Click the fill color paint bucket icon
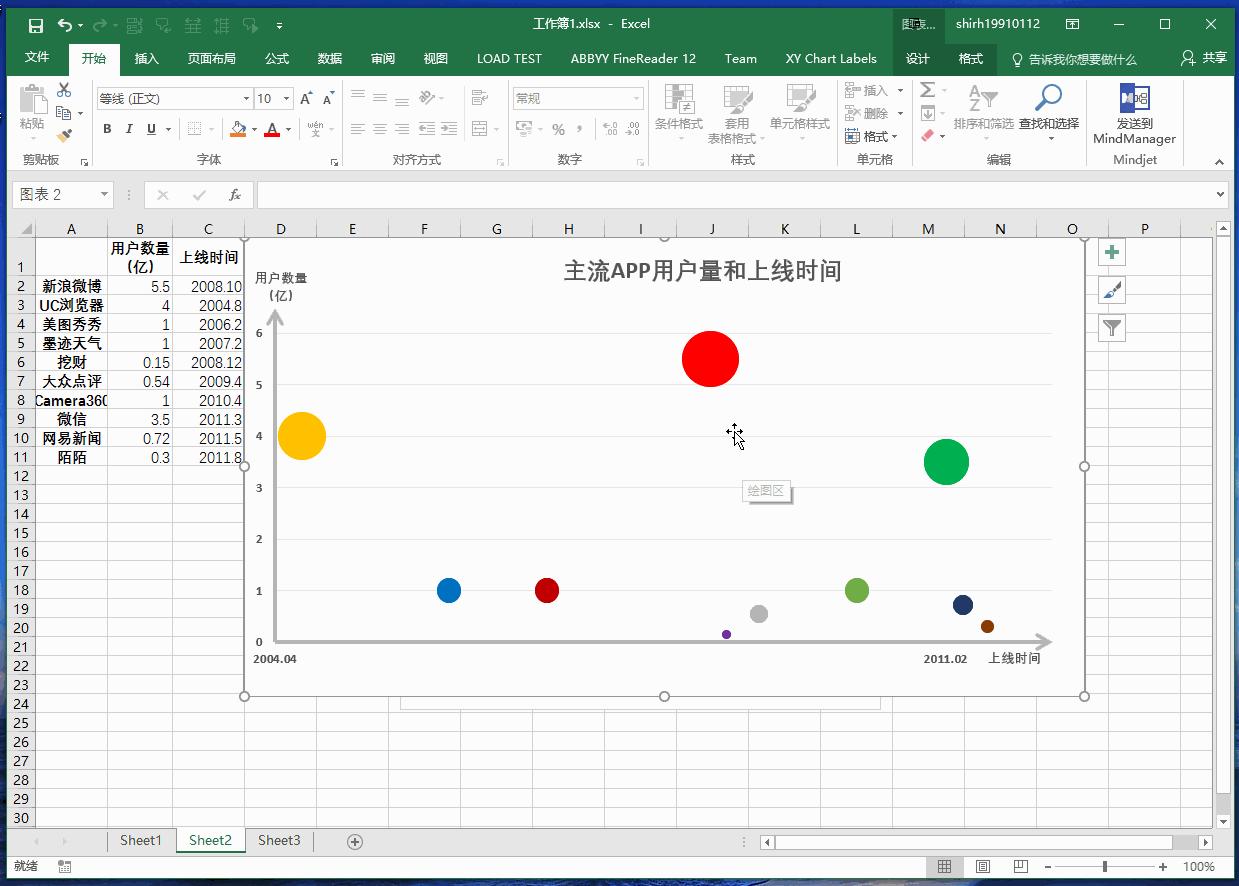This screenshot has width=1239, height=886. pos(238,129)
